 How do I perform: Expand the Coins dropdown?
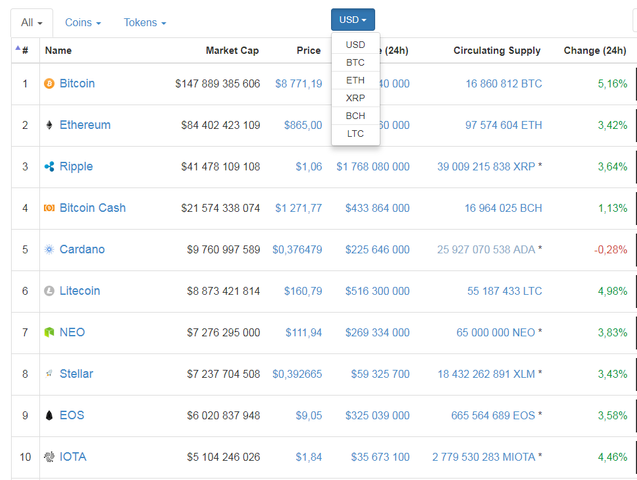[82, 22]
